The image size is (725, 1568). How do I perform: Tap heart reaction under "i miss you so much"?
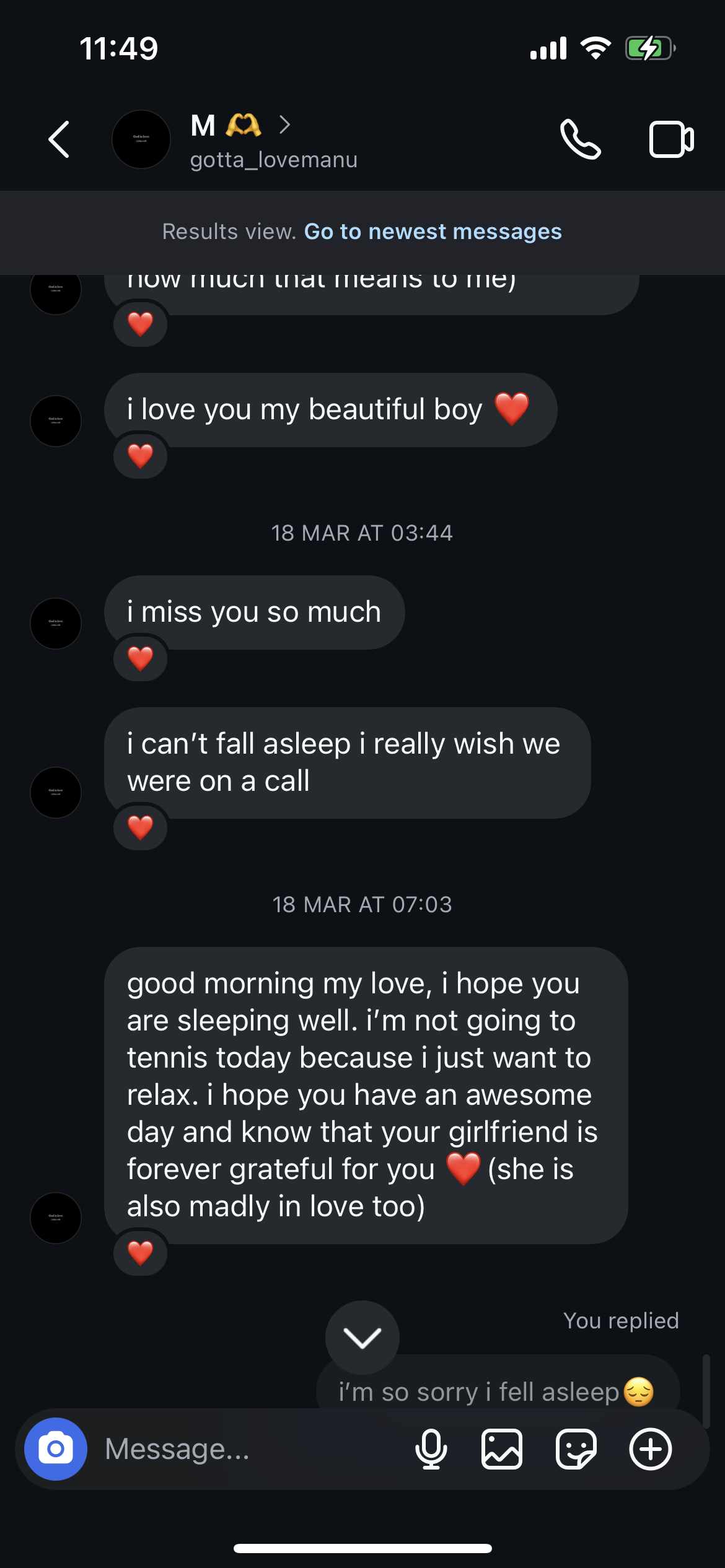[140, 658]
